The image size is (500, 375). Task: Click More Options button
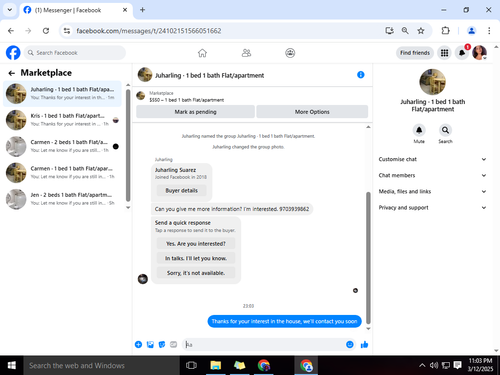click(x=312, y=112)
